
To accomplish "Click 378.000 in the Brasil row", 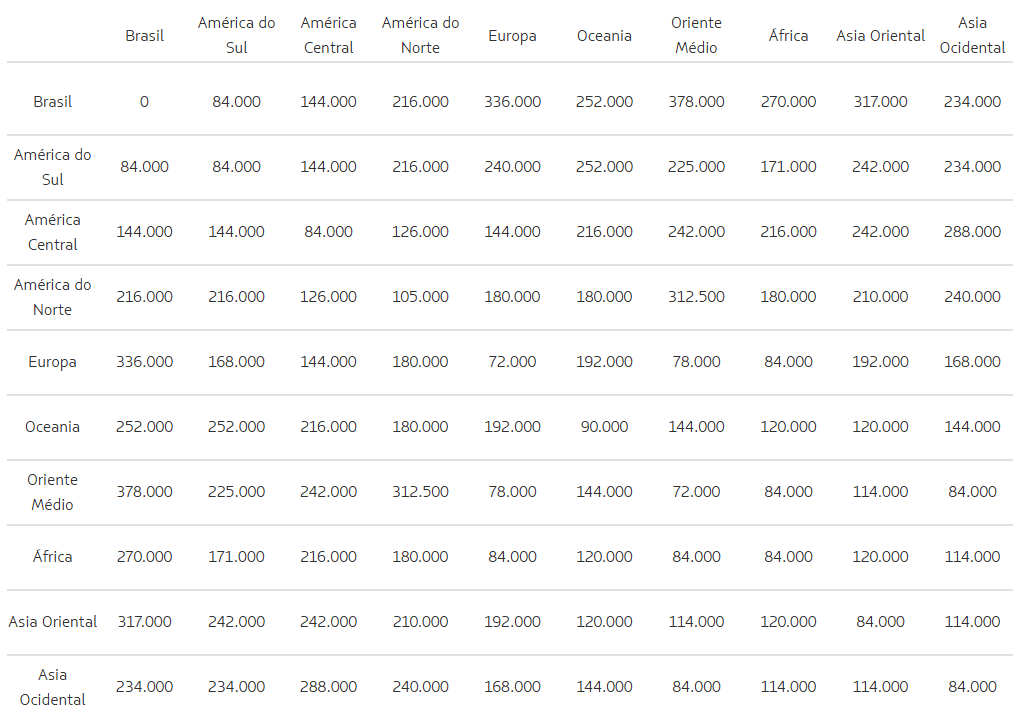I will 696,102.
